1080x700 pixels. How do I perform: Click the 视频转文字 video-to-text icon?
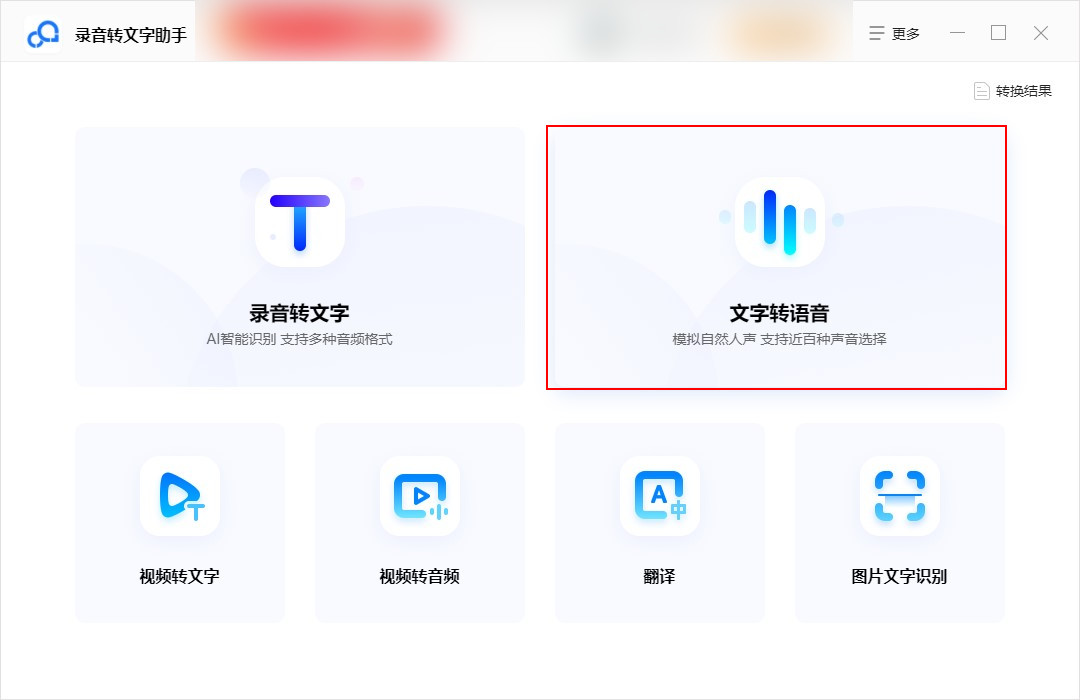(x=179, y=497)
